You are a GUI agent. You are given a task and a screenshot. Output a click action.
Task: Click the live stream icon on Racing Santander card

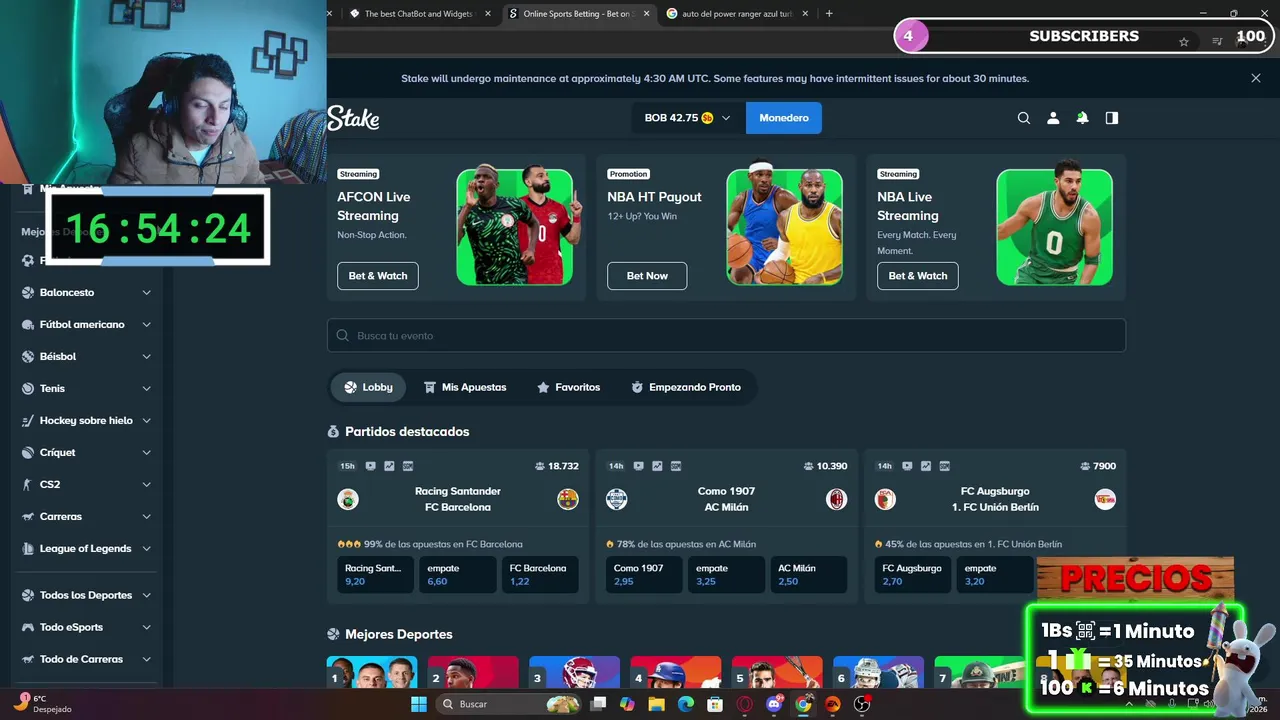pyautogui.click(x=371, y=466)
